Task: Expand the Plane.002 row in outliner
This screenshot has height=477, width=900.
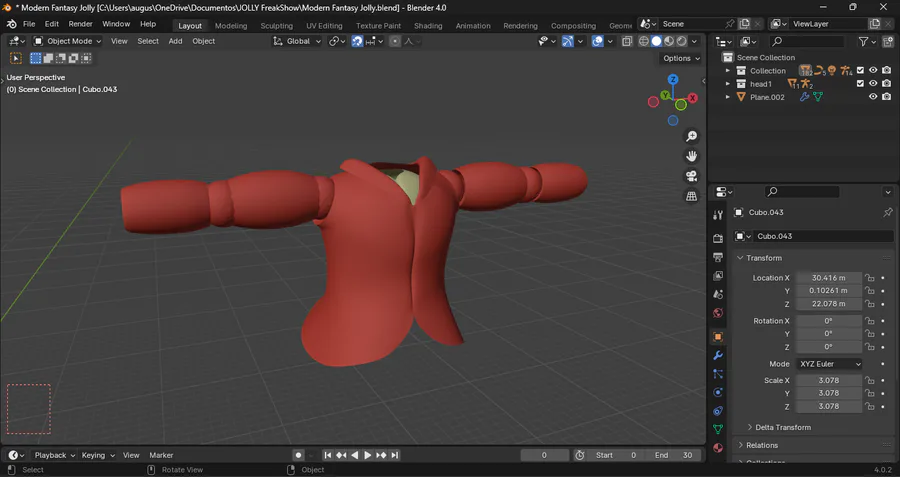Action: click(x=728, y=97)
